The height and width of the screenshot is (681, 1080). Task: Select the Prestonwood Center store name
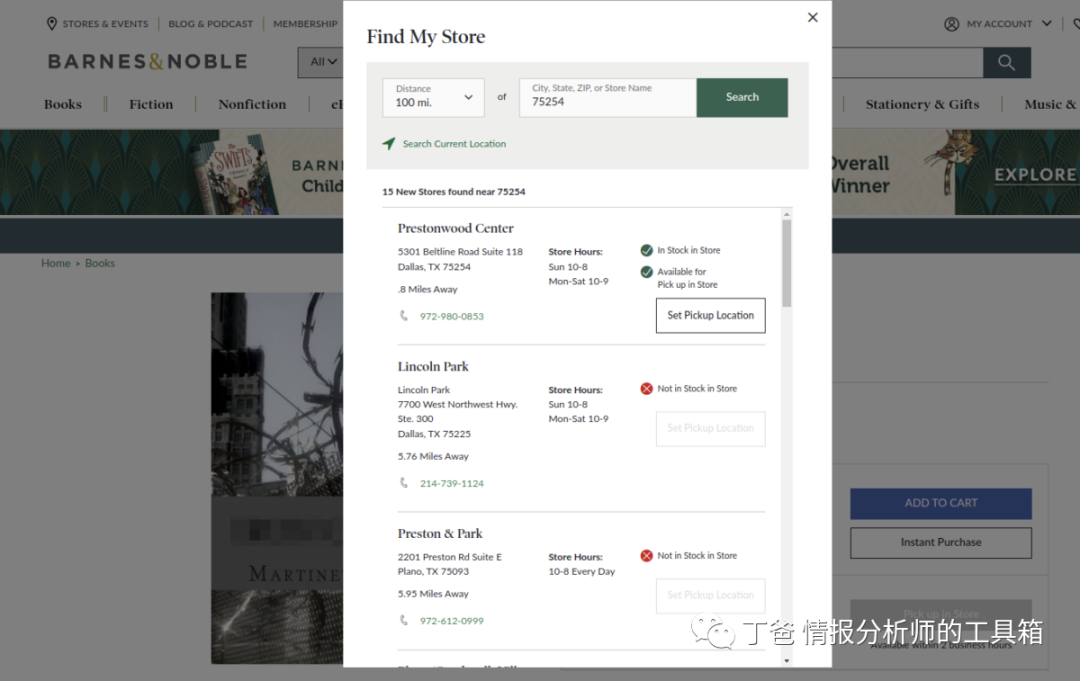click(x=455, y=228)
